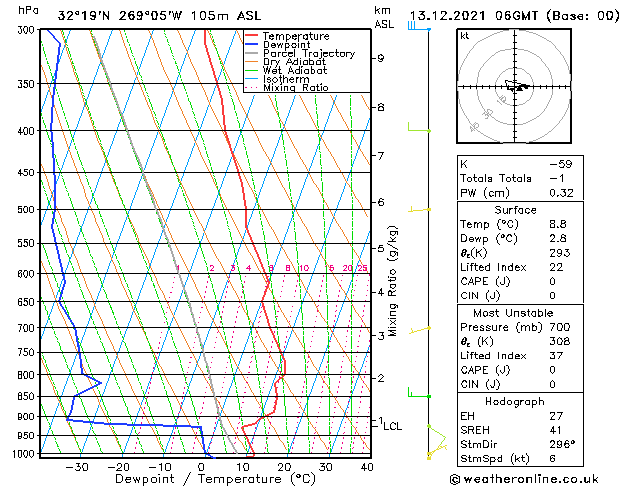Click the Totals Totals row
The width and height of the screenshot is (629, 486).
point(520,178)
